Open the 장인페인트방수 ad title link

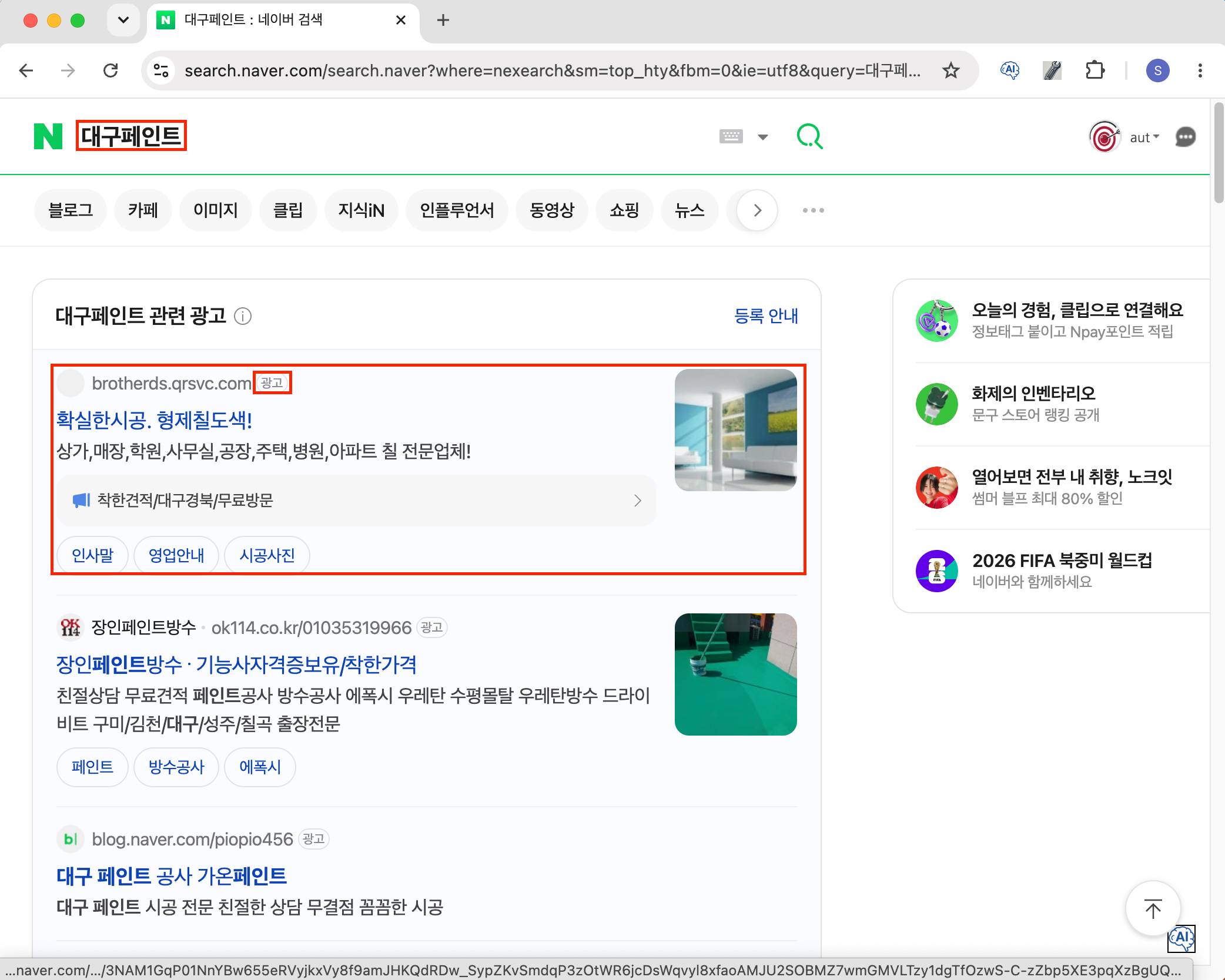pyautogui.click(x=236, y=664)
